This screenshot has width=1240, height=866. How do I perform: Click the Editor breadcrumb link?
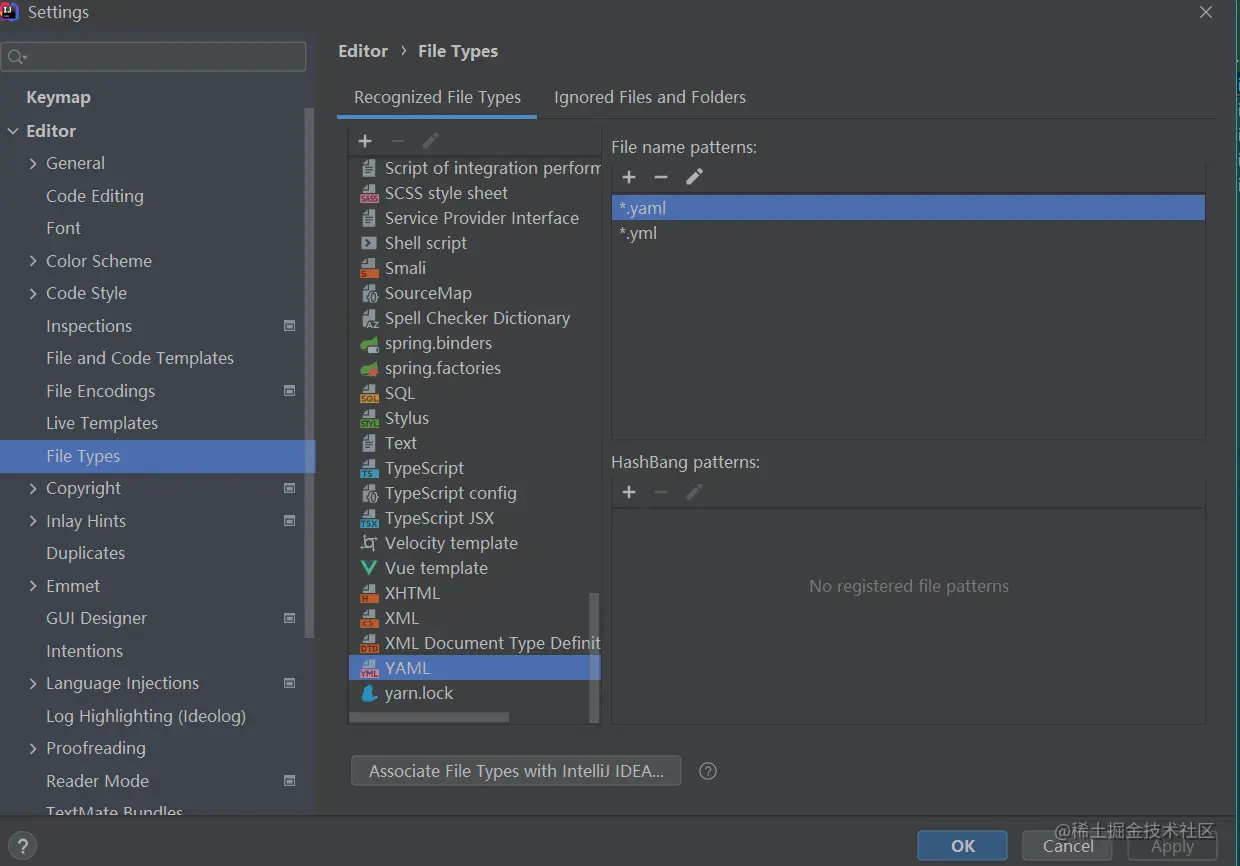363,51
